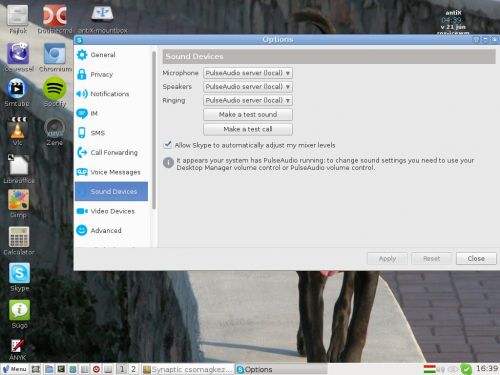Launch the Gimp desktop icon
The image size is (500, 375).
(x=19, y=200)
